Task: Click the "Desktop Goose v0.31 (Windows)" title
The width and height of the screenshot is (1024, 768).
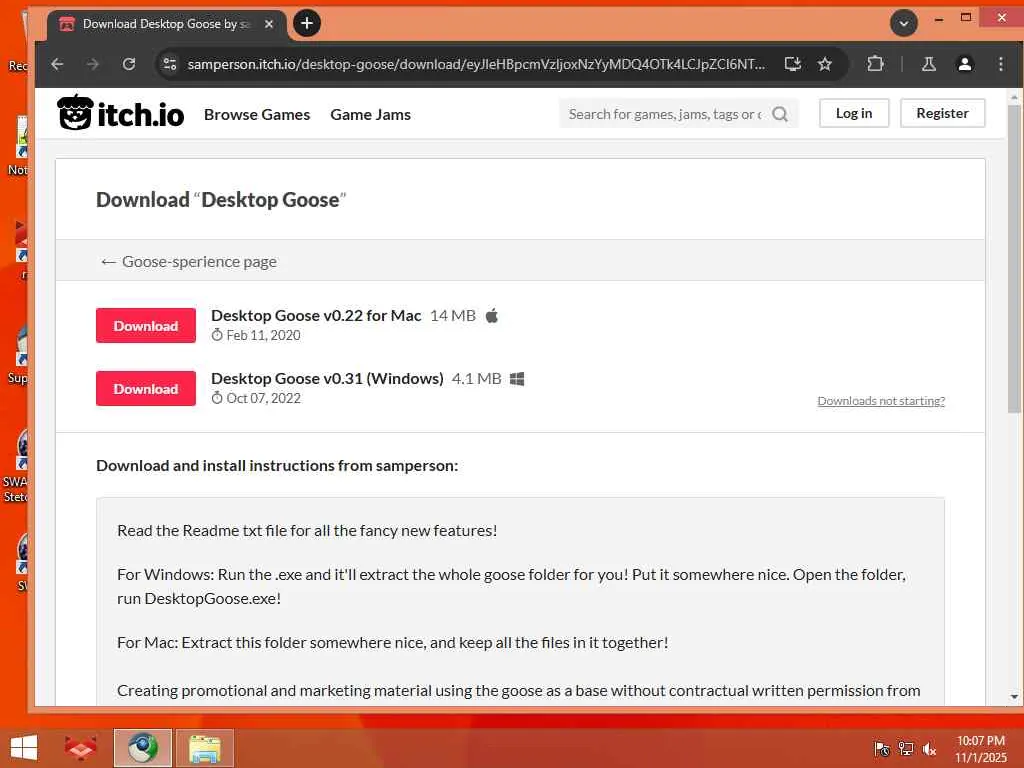Action: [327, 379]
